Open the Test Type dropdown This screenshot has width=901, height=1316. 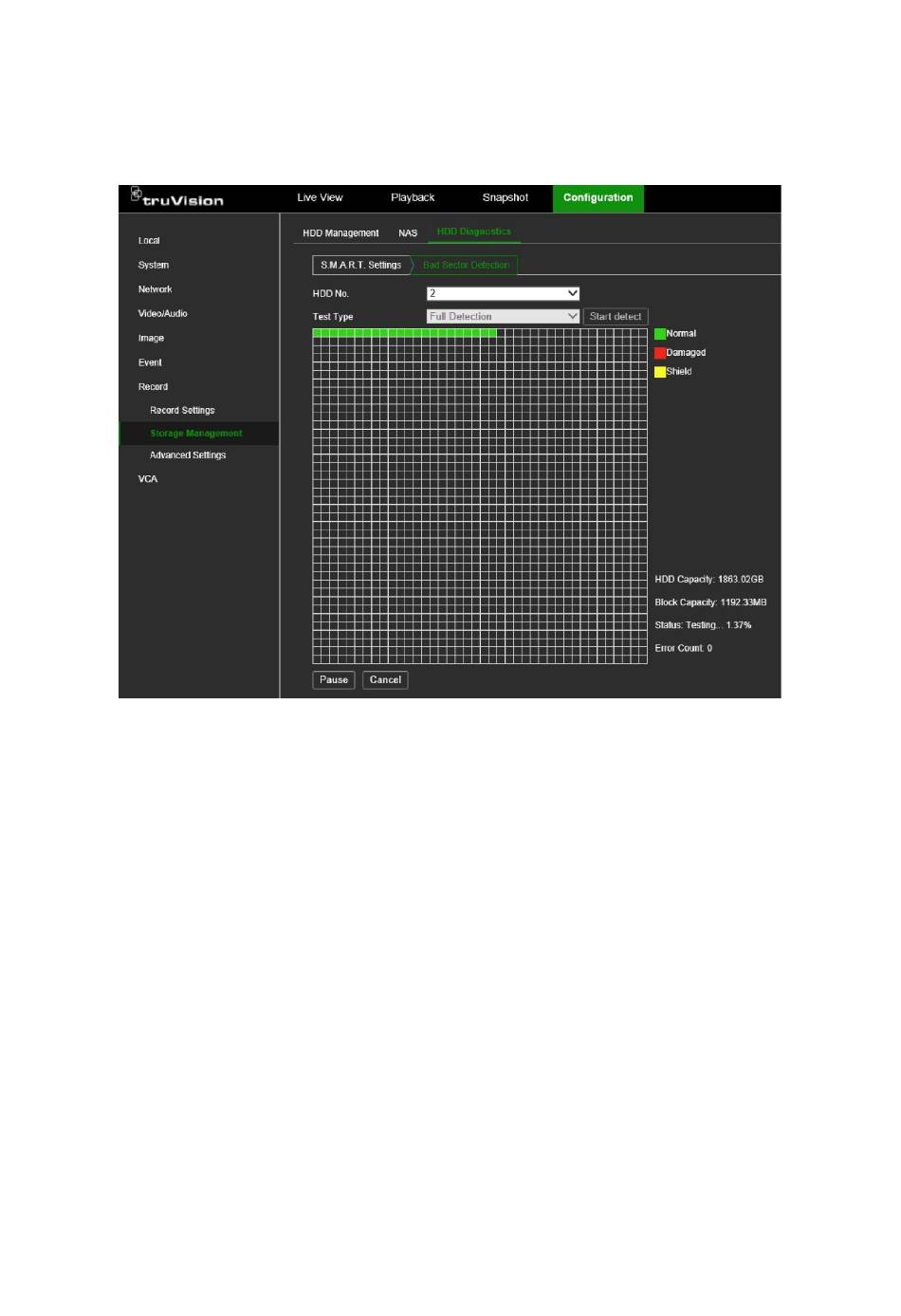coord(503,317)
